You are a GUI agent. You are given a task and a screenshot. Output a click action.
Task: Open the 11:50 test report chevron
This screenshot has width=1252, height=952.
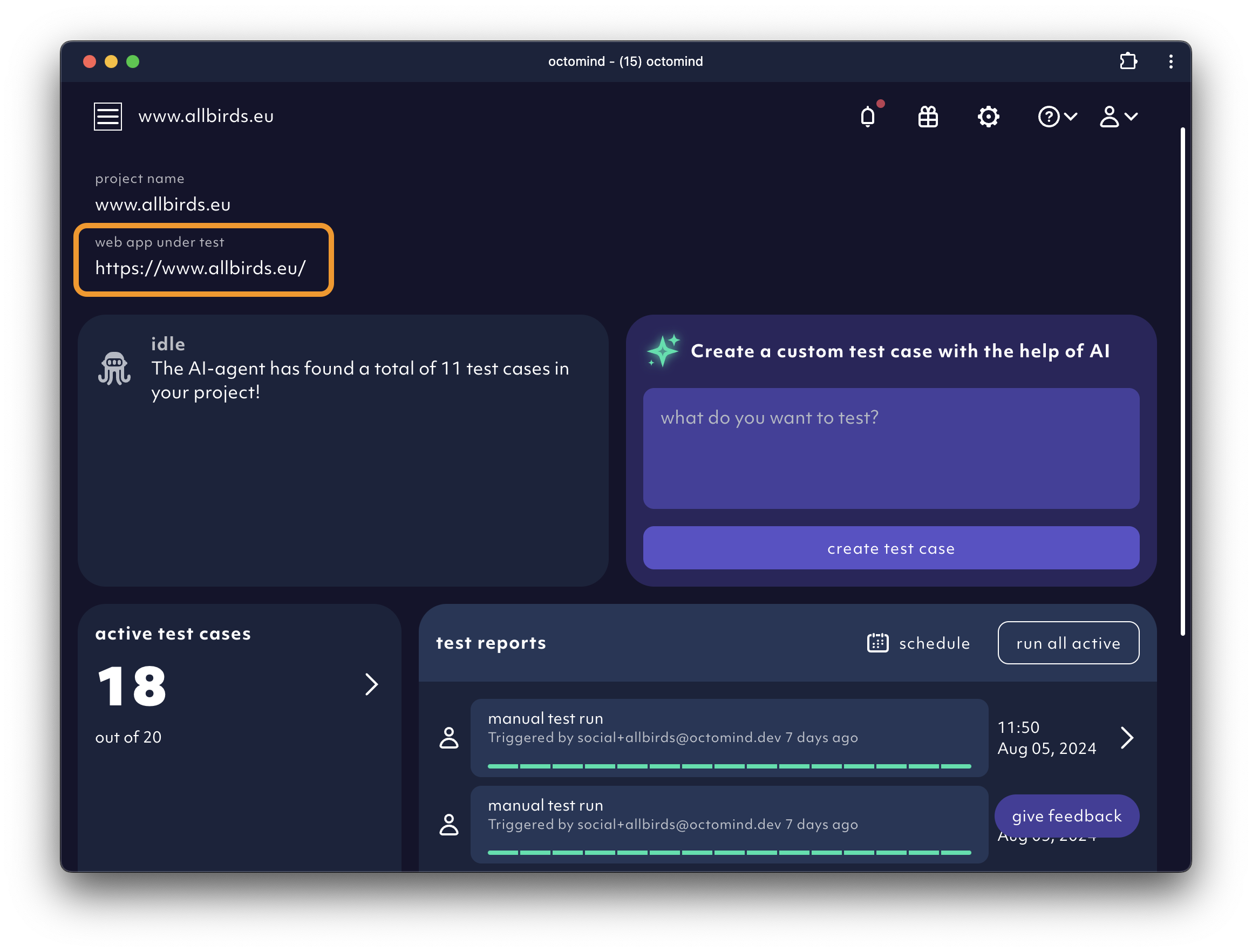[1127, 738]
